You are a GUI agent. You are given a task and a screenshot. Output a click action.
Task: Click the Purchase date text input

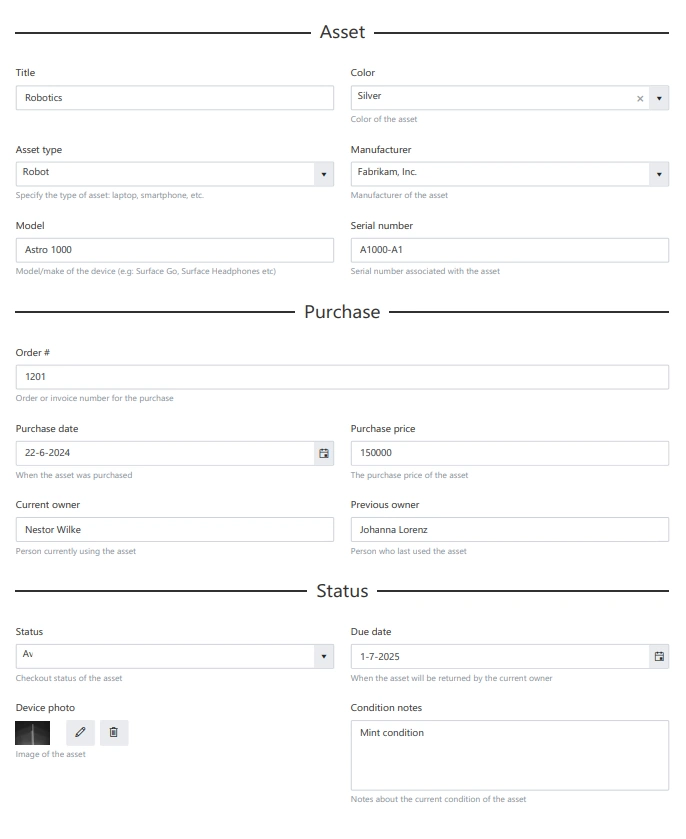click(165, 454)
